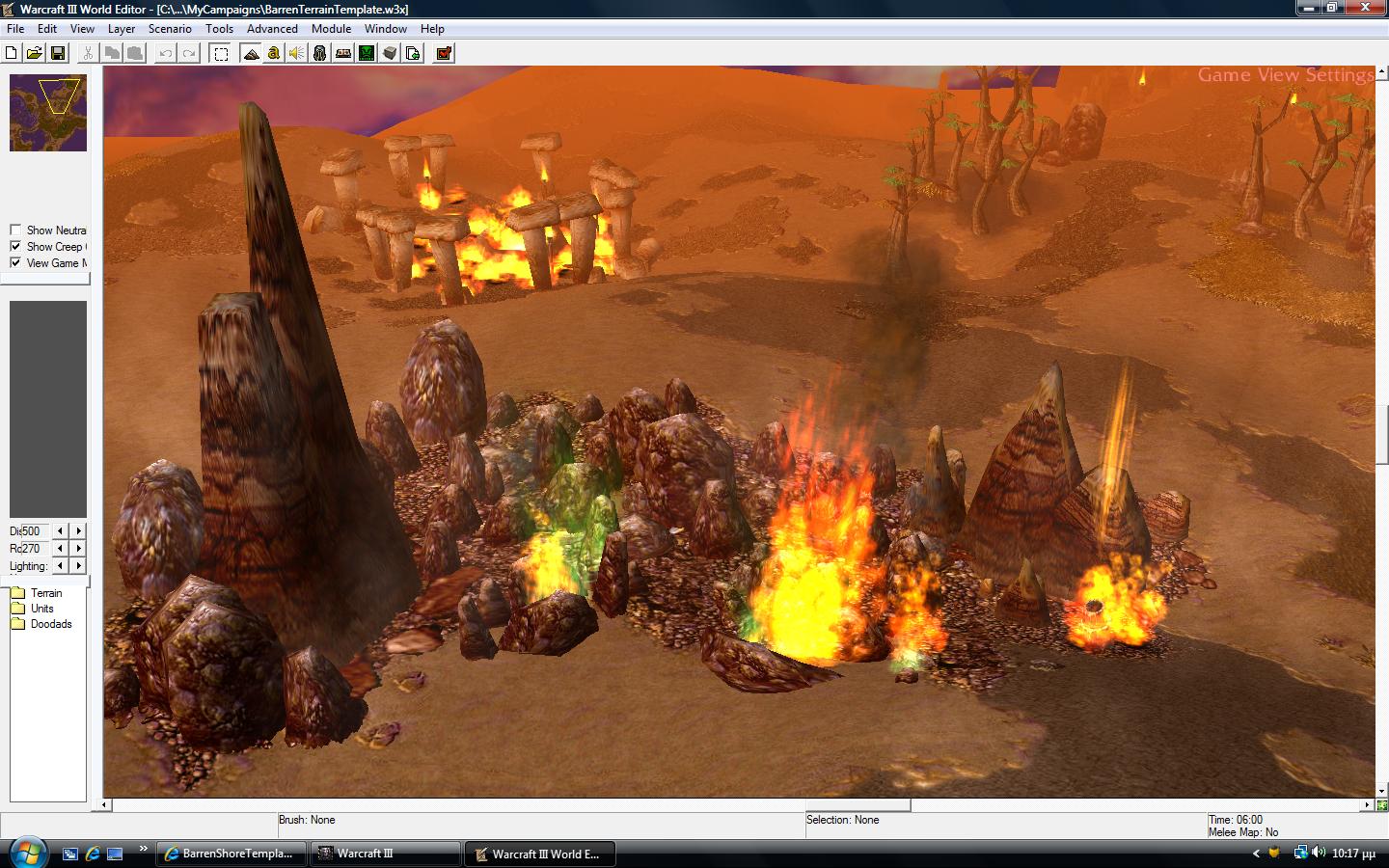Viewport: 1389px width, 868px height.
Task: Click the minimap preview thumbnail
Action: tap(48, 113)
